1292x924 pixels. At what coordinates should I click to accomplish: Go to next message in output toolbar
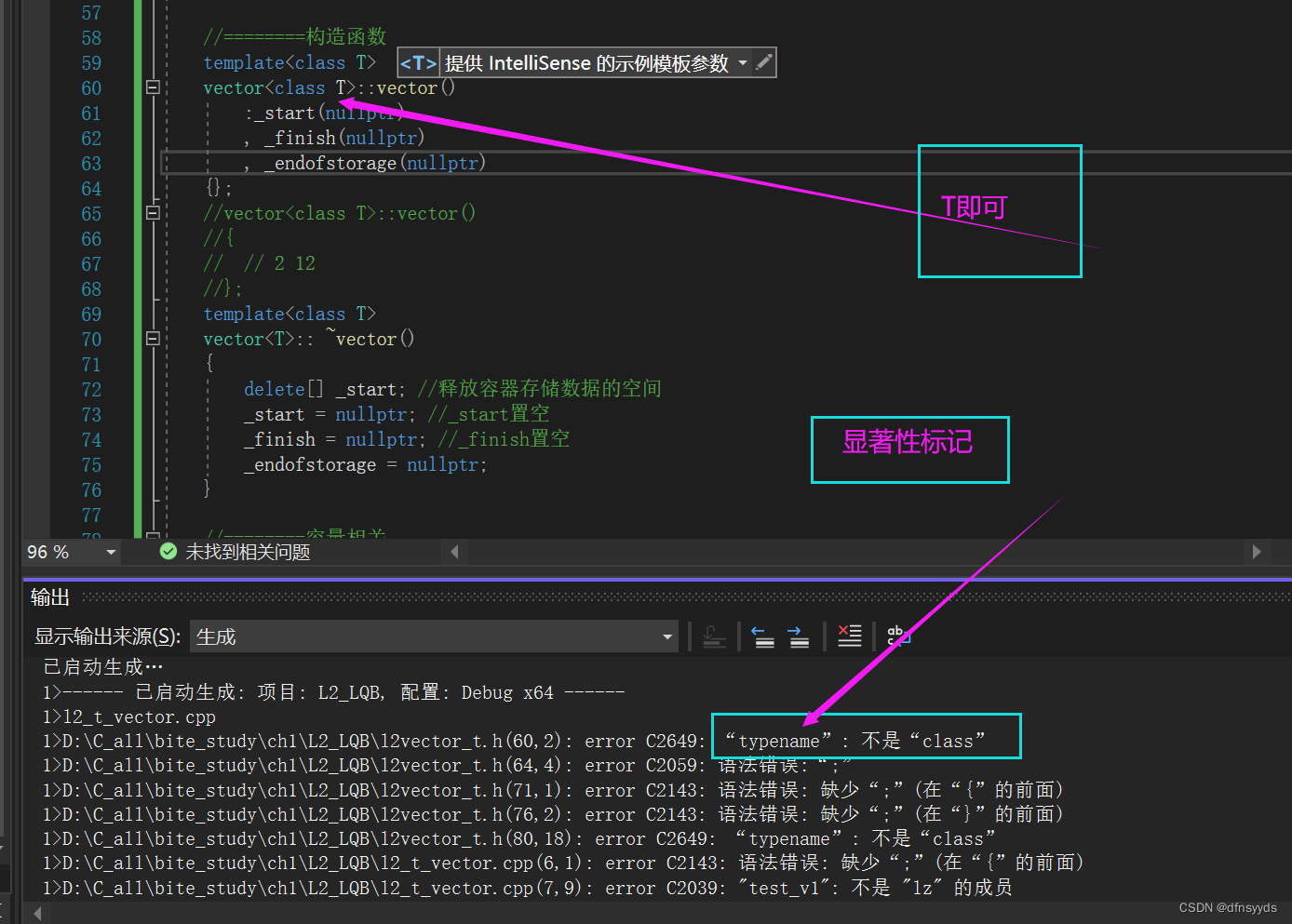pos(799,636)
